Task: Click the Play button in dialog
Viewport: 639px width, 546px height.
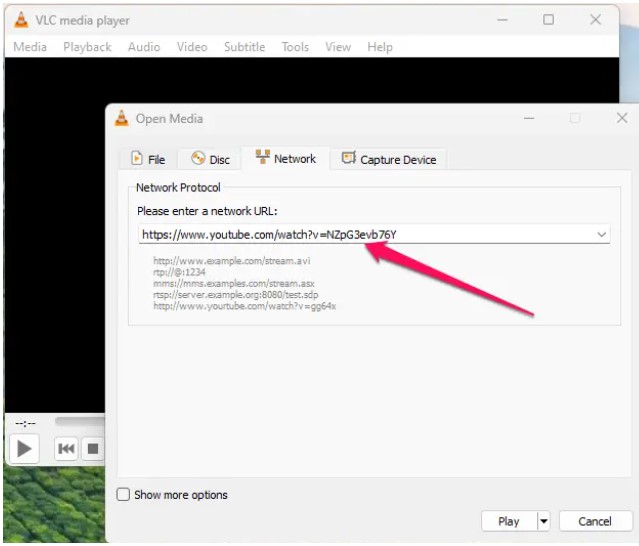Action: [x=508, y=521]
